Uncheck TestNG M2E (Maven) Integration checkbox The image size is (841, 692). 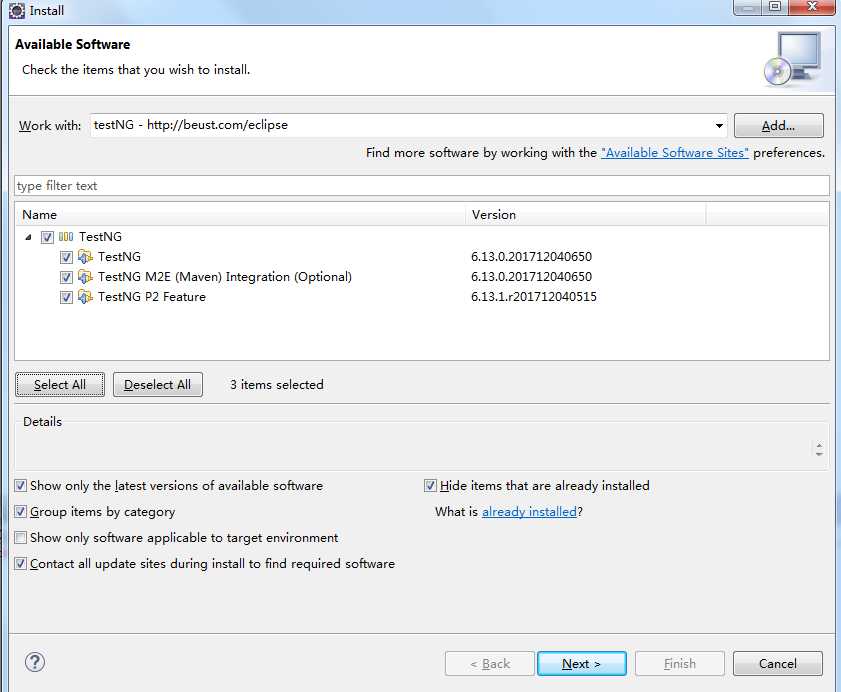66,277
